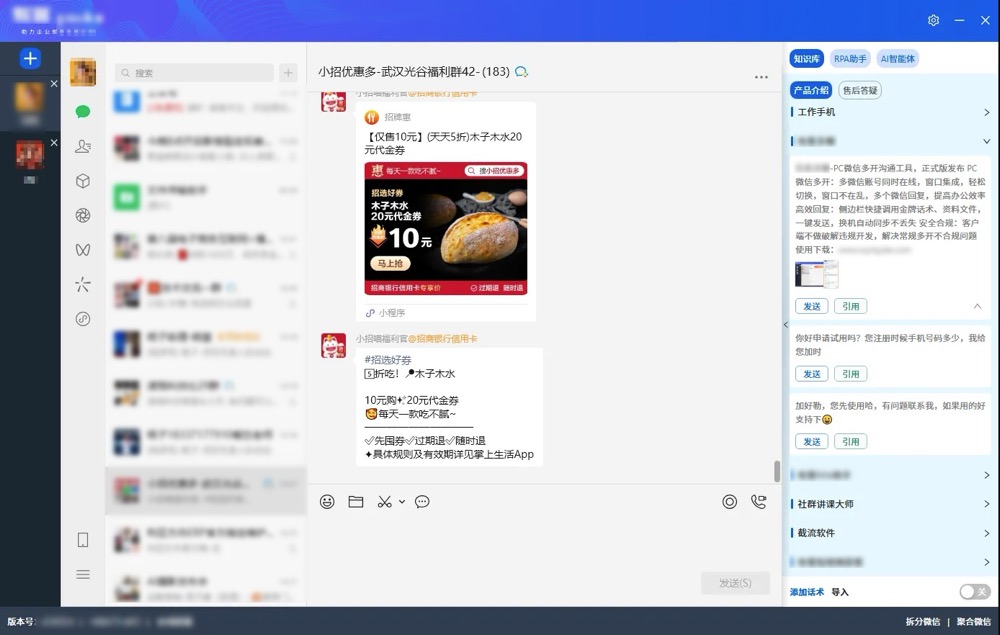Click the plus button next to search
Image resolution: width=1000 pixels, height=635 pixels.
(288, 73)
